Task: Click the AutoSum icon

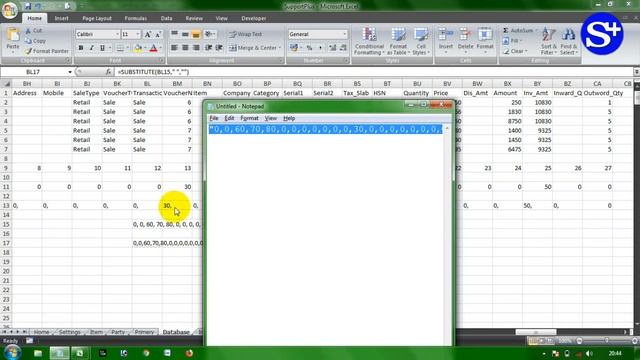Action: point(505,31)
